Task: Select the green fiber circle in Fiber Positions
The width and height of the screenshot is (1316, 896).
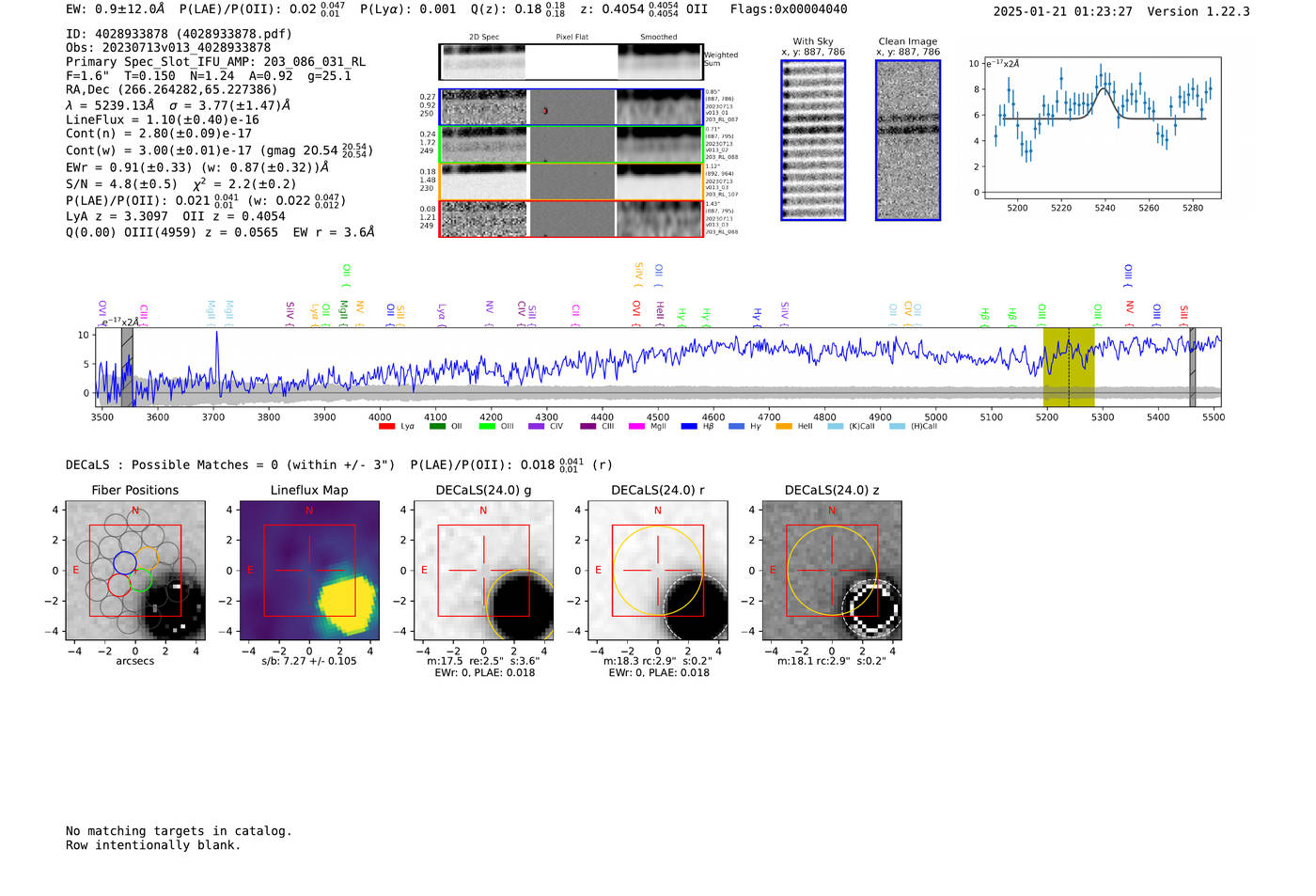Action: point(140,579)
